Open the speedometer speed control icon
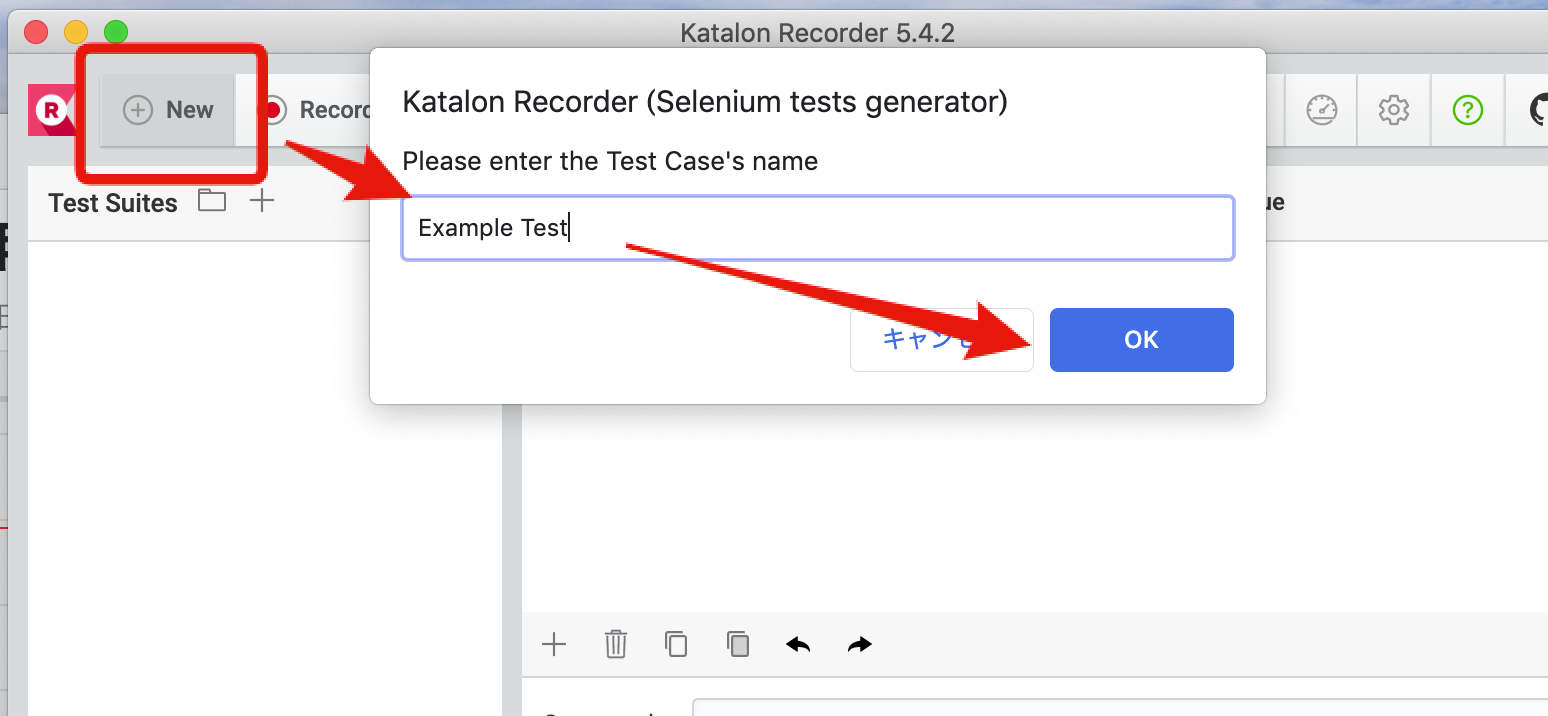Screen dimensions: 1548x716 tap(1322, 110)
